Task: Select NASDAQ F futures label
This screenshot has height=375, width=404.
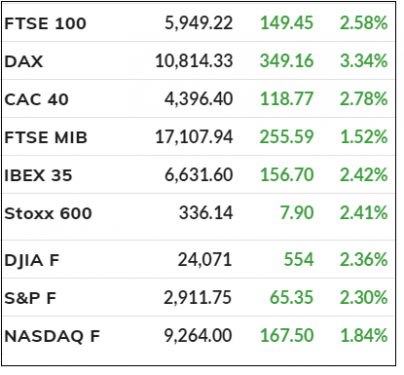Action: [52, 336]
